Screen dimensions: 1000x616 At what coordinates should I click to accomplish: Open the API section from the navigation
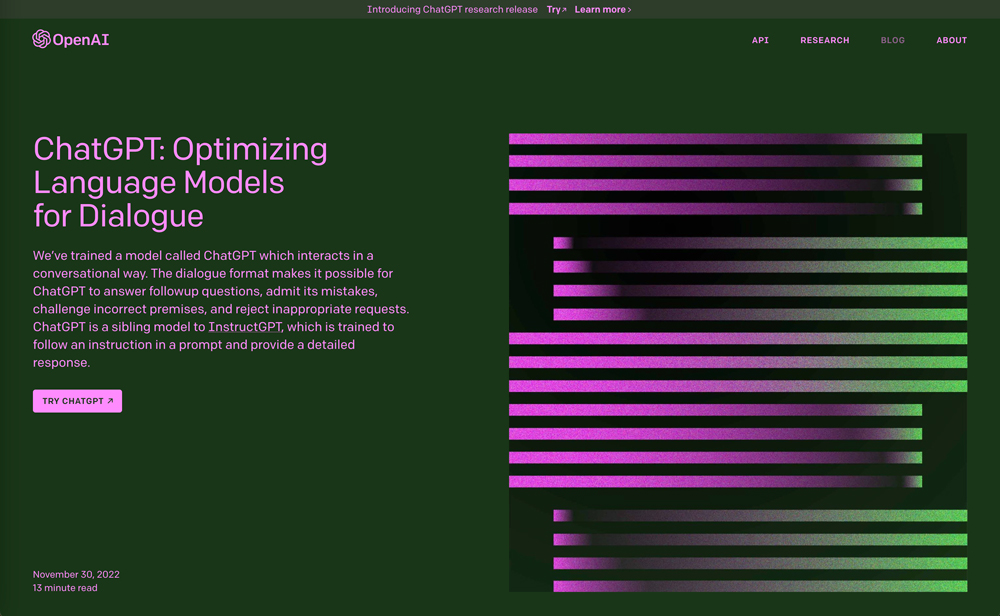click(x=760, y=40)
